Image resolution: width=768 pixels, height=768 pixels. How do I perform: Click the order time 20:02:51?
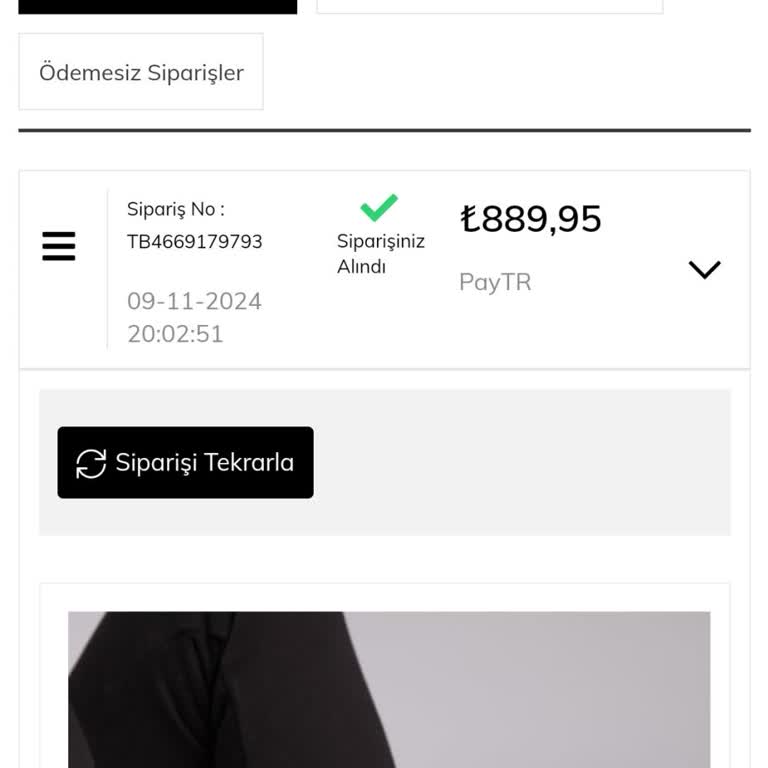tap(175, 334)
